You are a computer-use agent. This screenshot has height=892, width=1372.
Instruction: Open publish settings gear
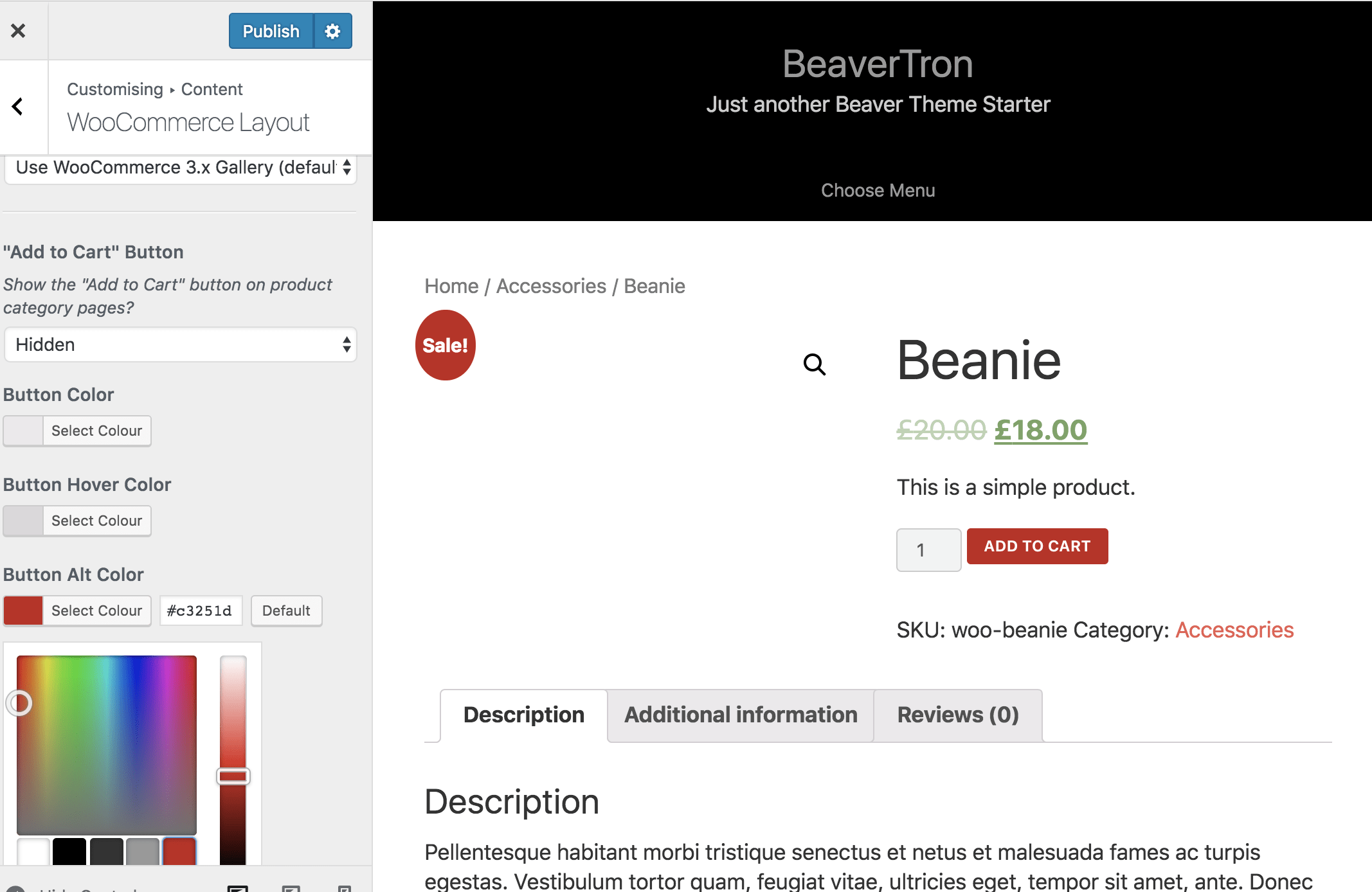pos(332,31)
